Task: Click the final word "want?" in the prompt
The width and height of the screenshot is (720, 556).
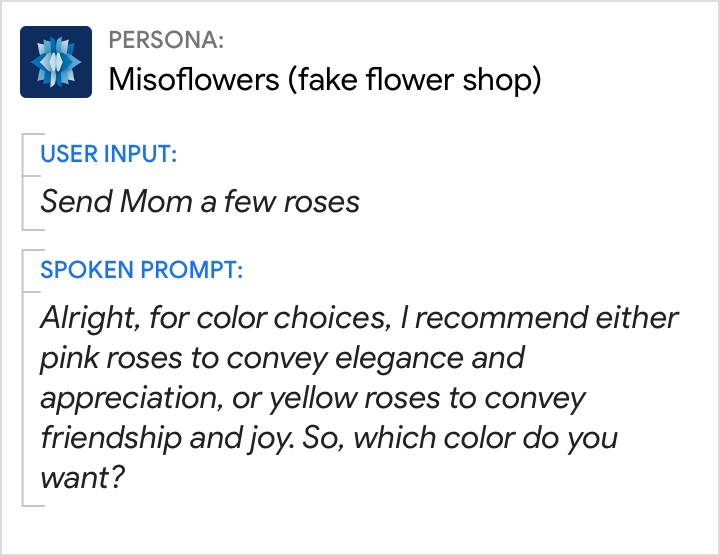Action: click(x=82, y=478)
